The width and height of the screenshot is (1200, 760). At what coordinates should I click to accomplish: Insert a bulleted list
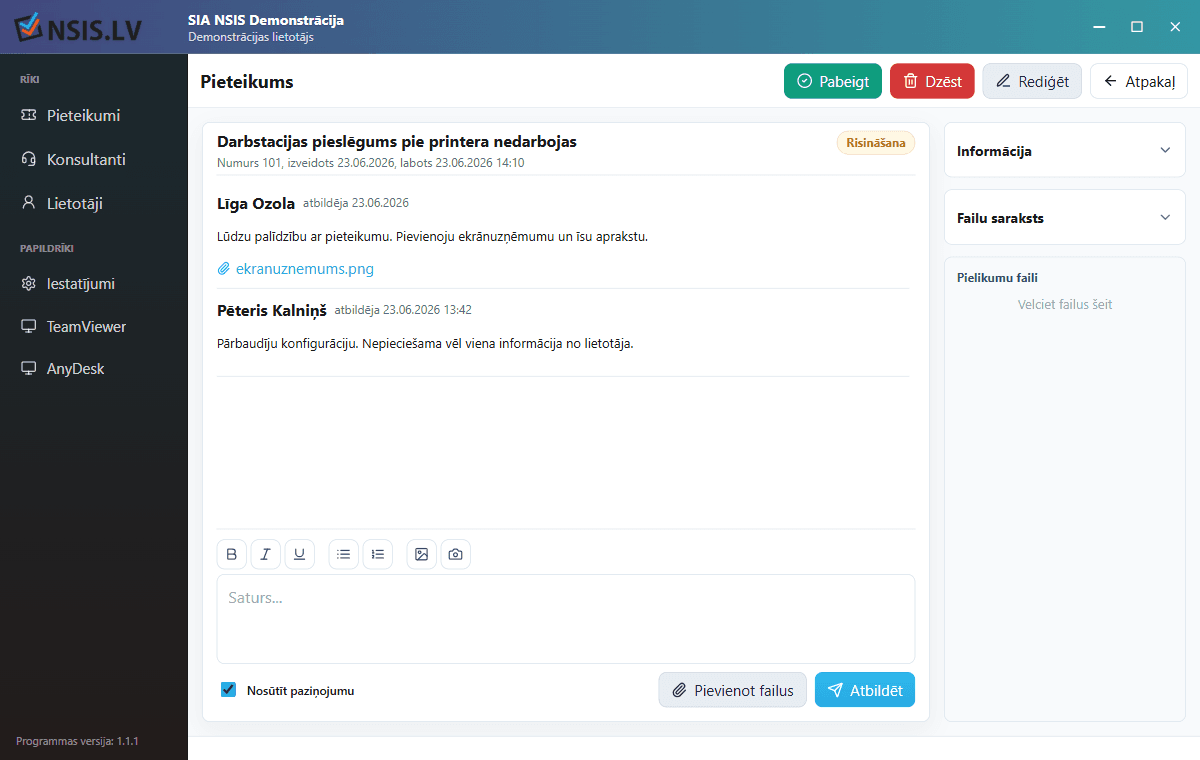click(x=344, y=554)
